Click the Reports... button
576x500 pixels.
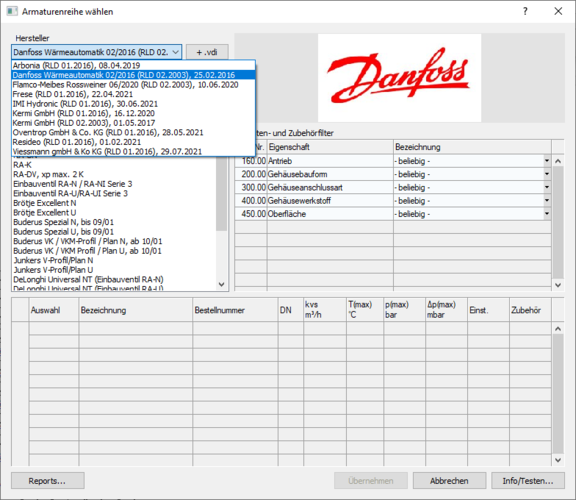[x=48, y=481]
